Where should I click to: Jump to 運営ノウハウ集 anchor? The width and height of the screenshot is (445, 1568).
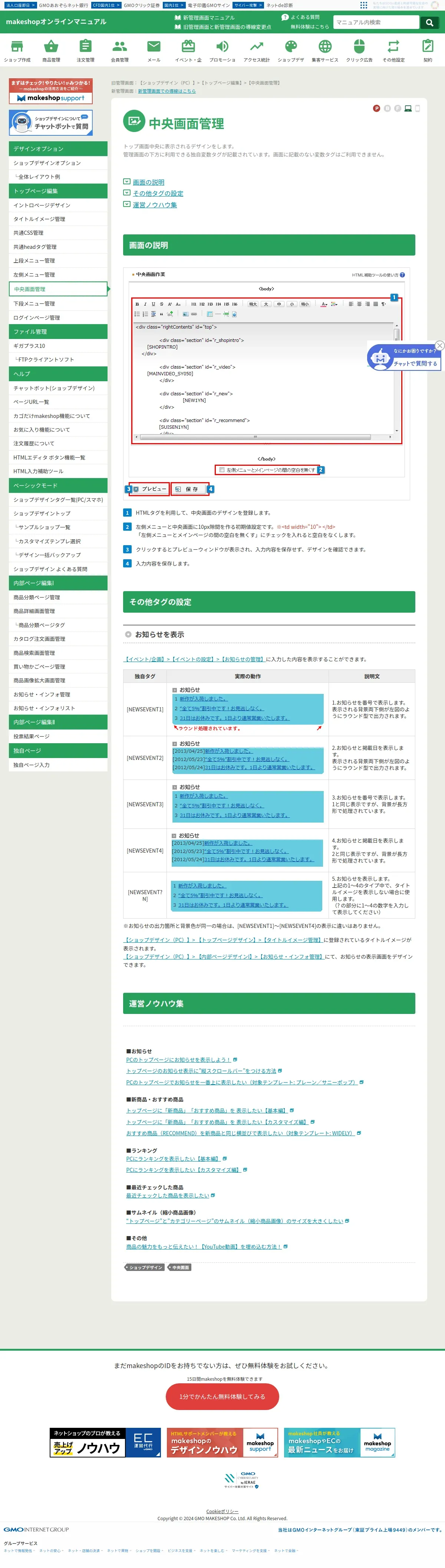point(155,205)
